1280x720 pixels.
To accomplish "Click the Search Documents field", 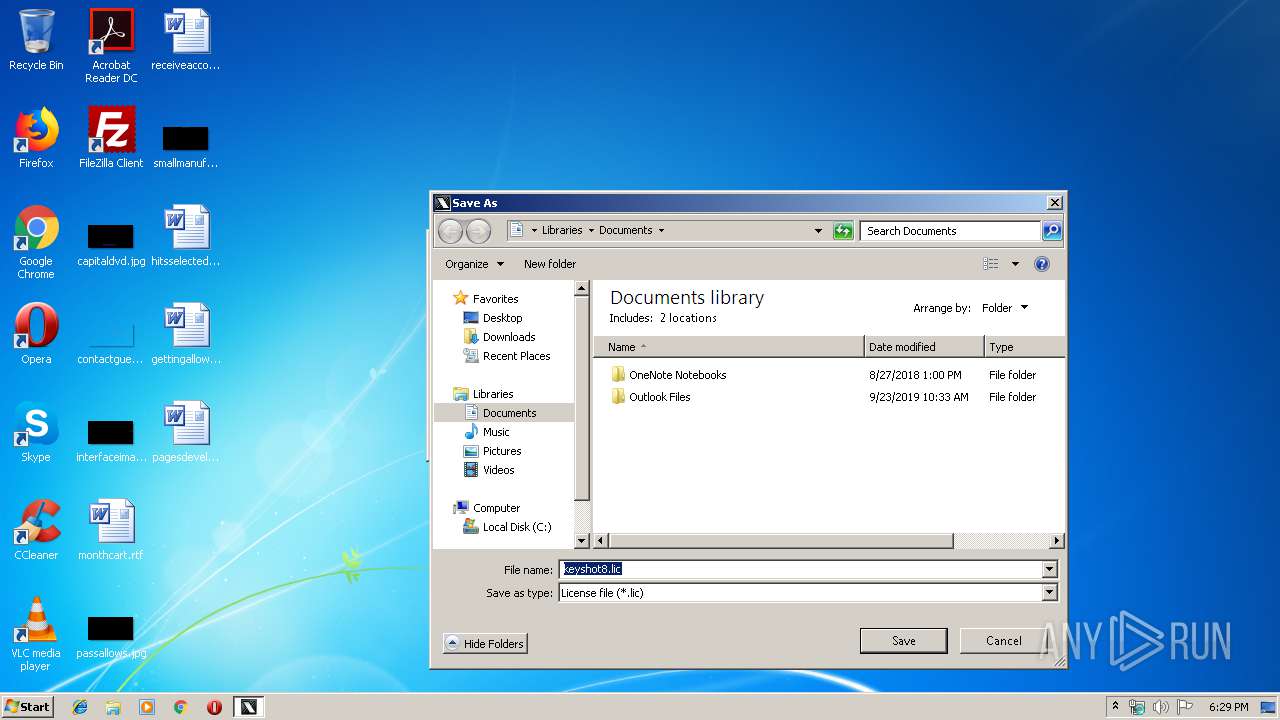I will click(x=950, y=231).
